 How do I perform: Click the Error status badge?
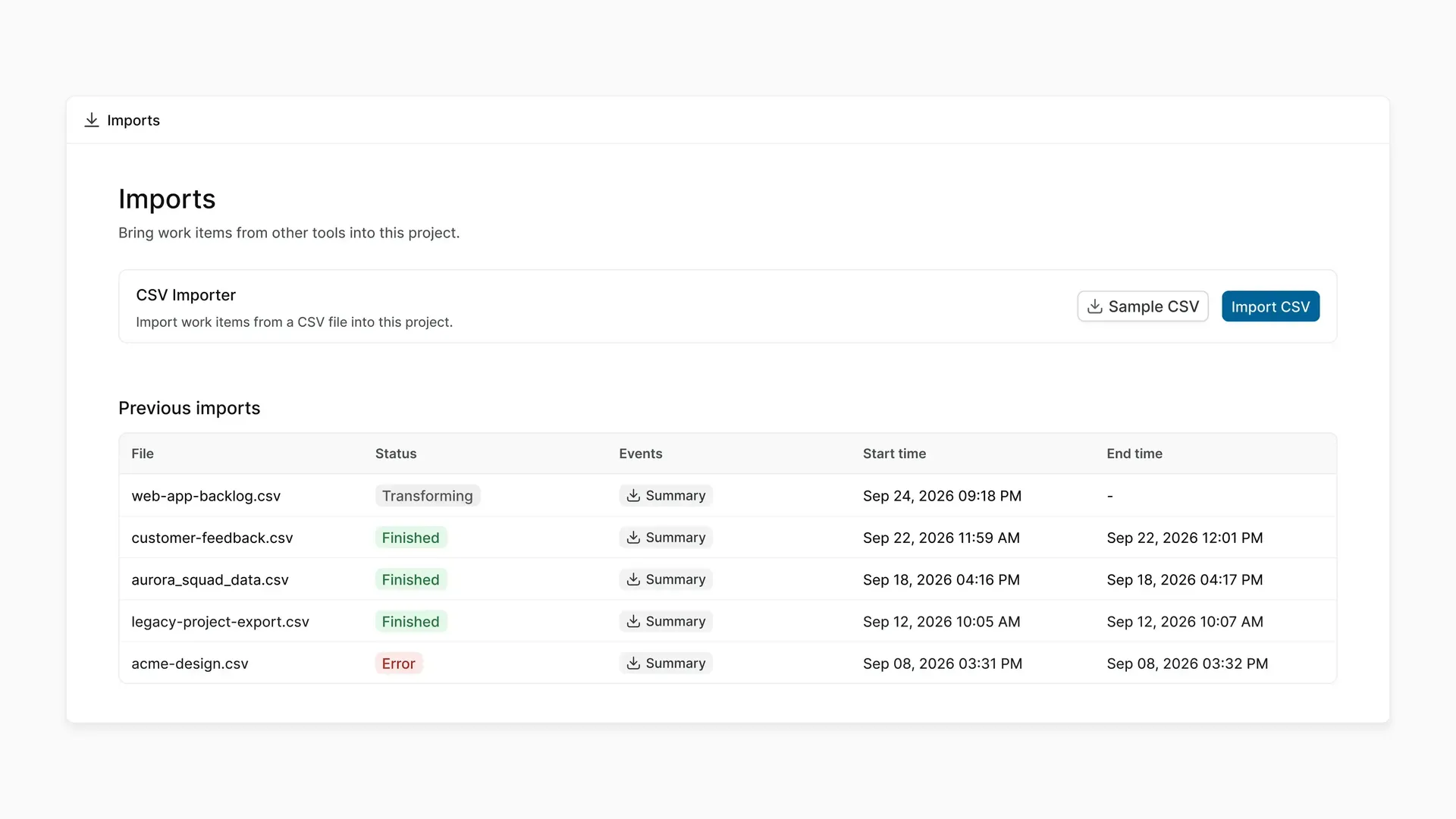click(399, 663)
